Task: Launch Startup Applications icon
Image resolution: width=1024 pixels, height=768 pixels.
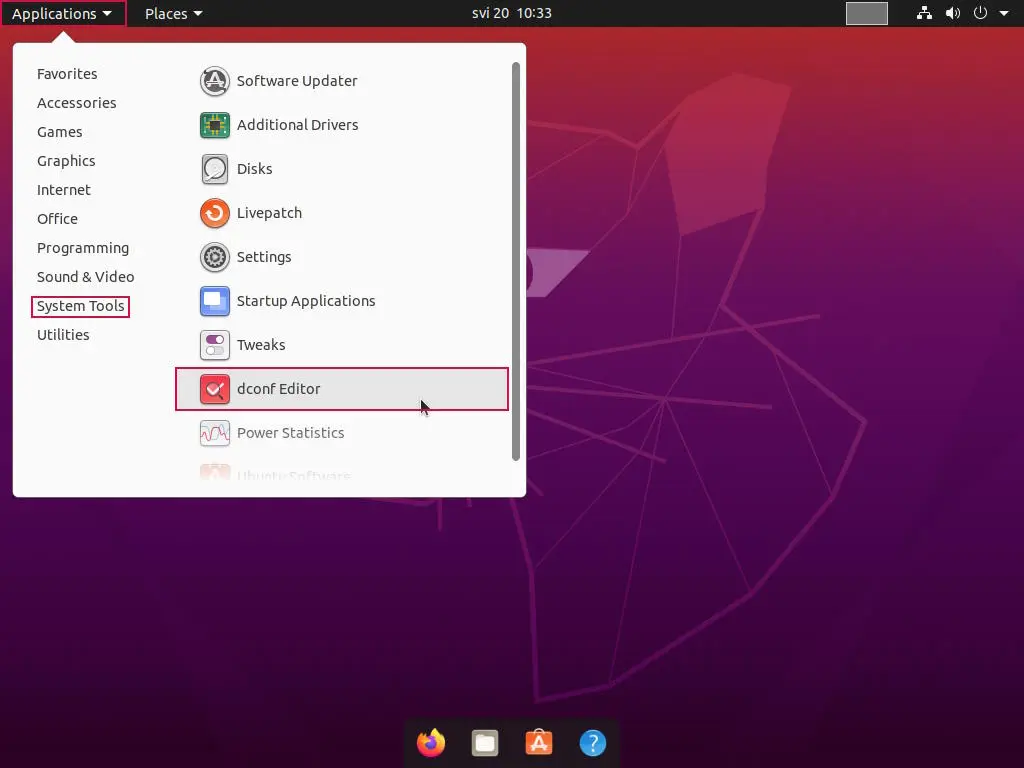Action: pos(215,301)
